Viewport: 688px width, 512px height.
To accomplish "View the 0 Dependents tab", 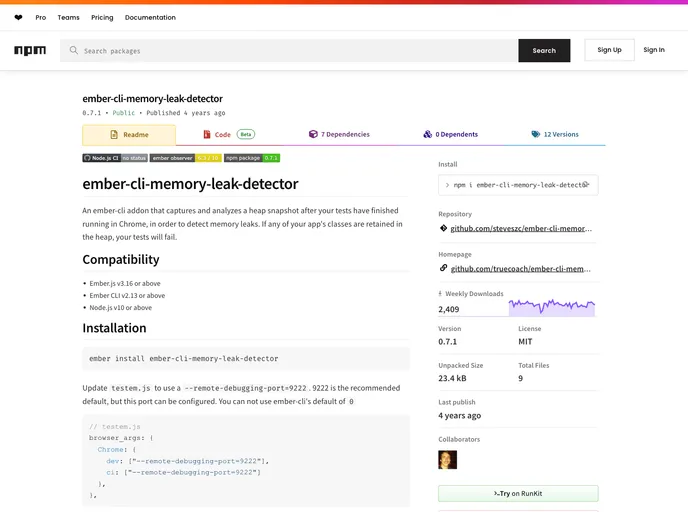I will pos(451,134).
